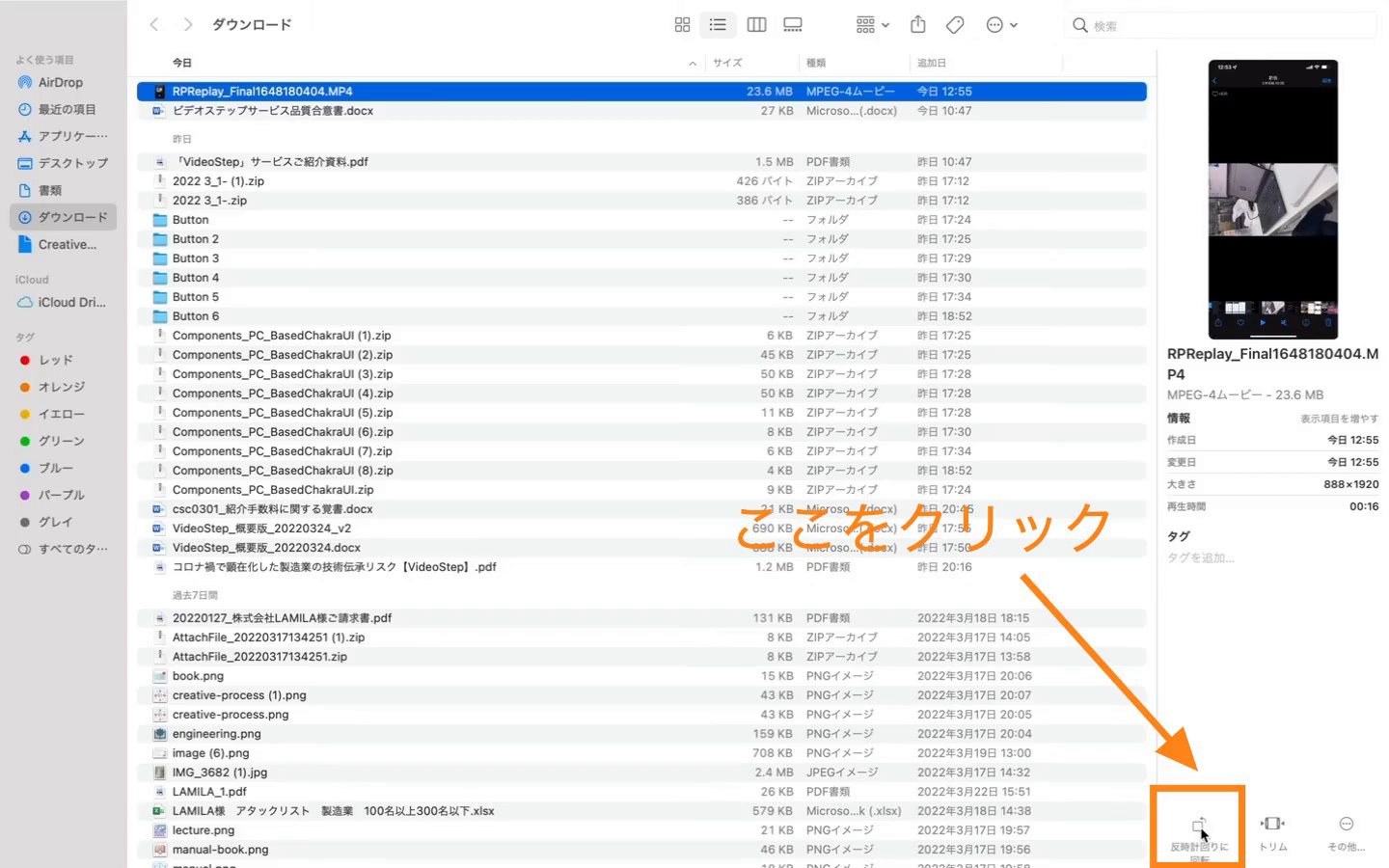Viewport: 1389px width, 868px height.
Task: Switch to gallery view
Action: [793, 25]
